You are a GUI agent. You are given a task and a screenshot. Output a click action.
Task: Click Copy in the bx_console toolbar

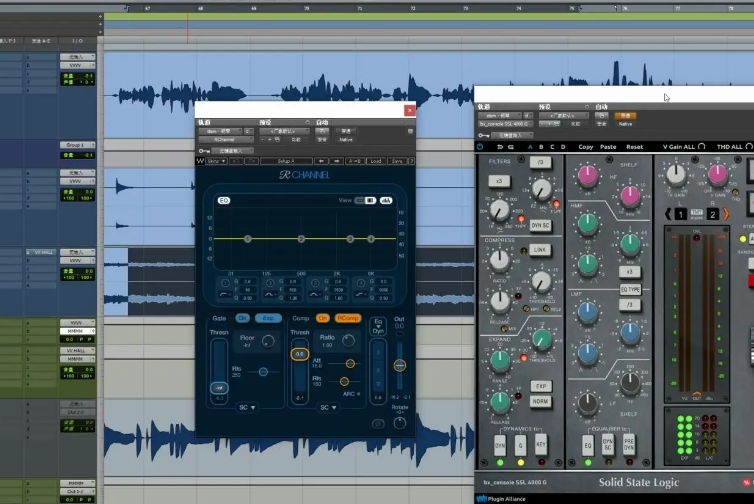(x=586, y=147)
